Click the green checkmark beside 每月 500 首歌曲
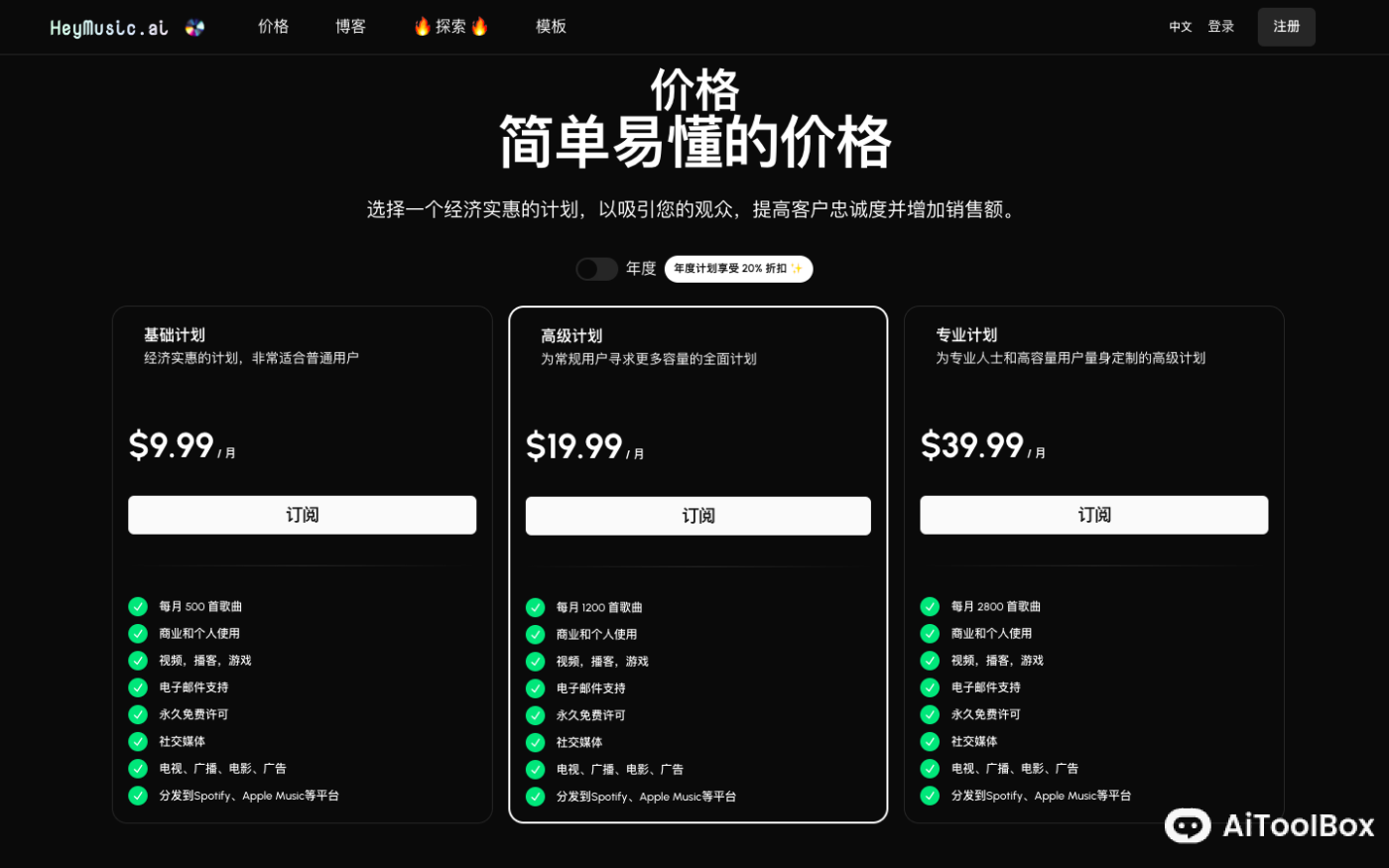Image resolution: width=1389 pixels, height=868 pixels. (137, 606)
